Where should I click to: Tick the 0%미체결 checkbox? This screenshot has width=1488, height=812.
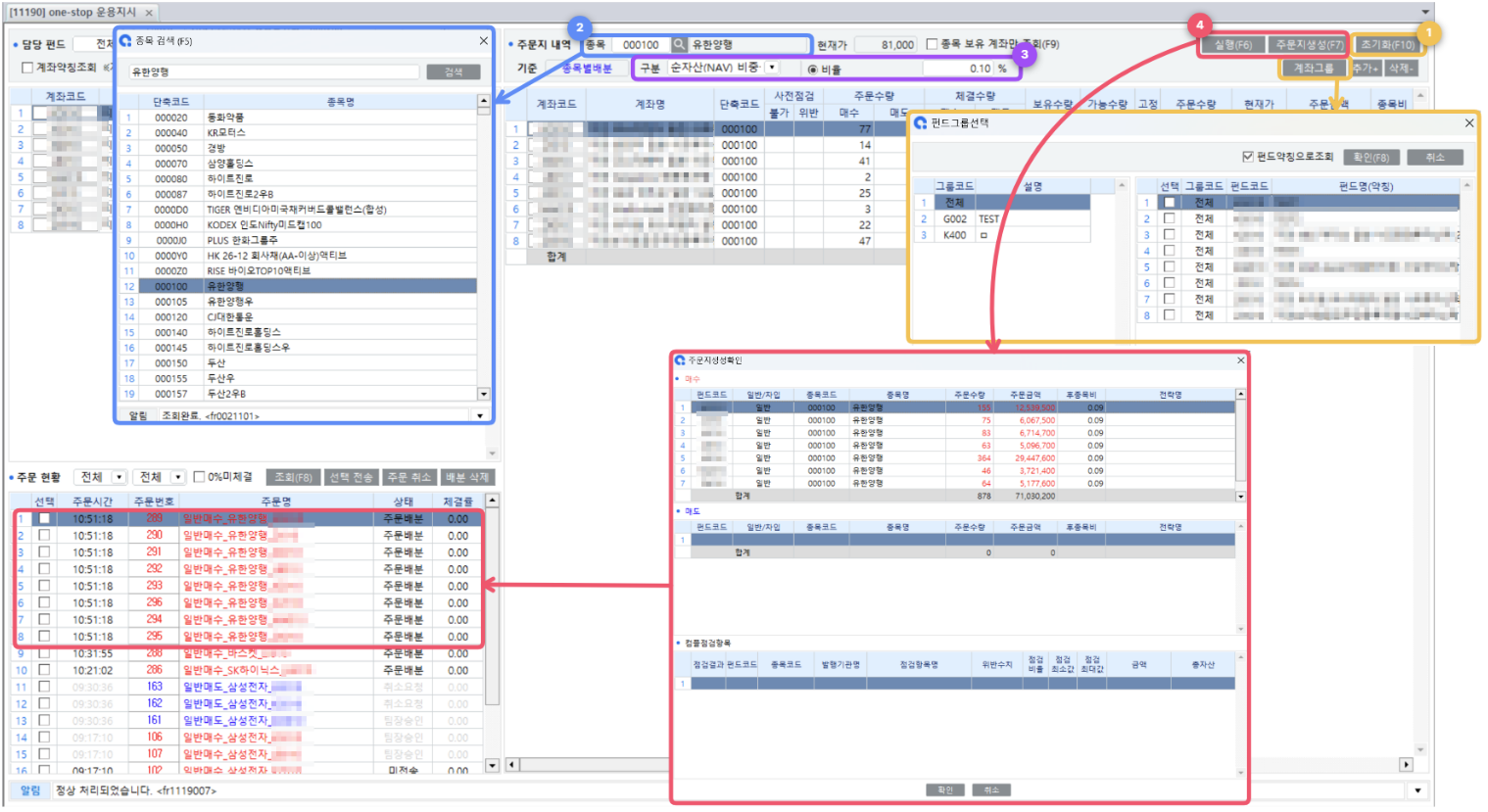(200, 477)
